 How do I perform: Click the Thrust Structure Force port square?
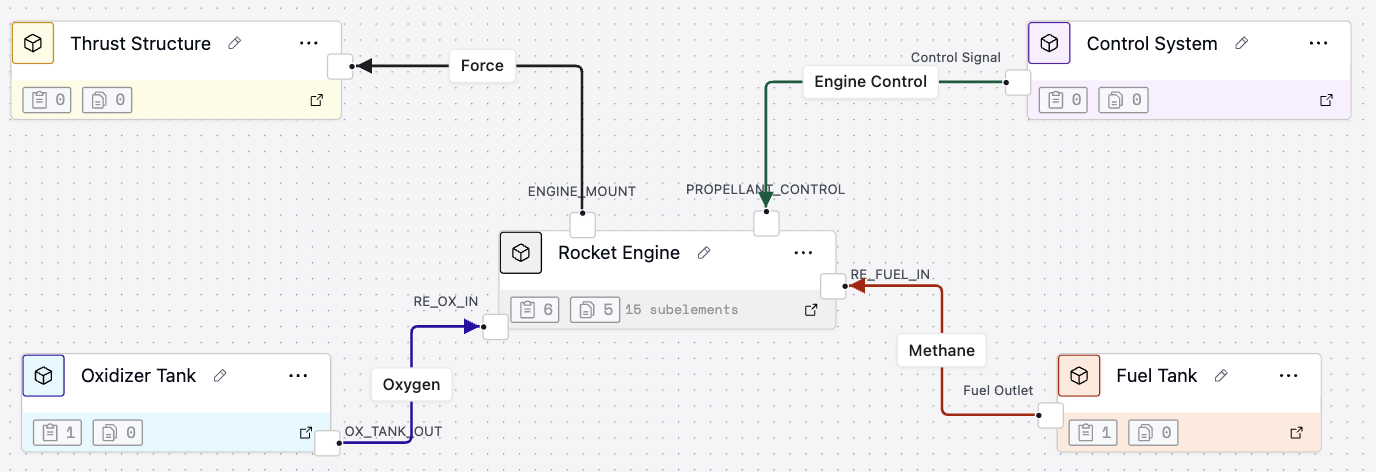click(x=341, y=66)
